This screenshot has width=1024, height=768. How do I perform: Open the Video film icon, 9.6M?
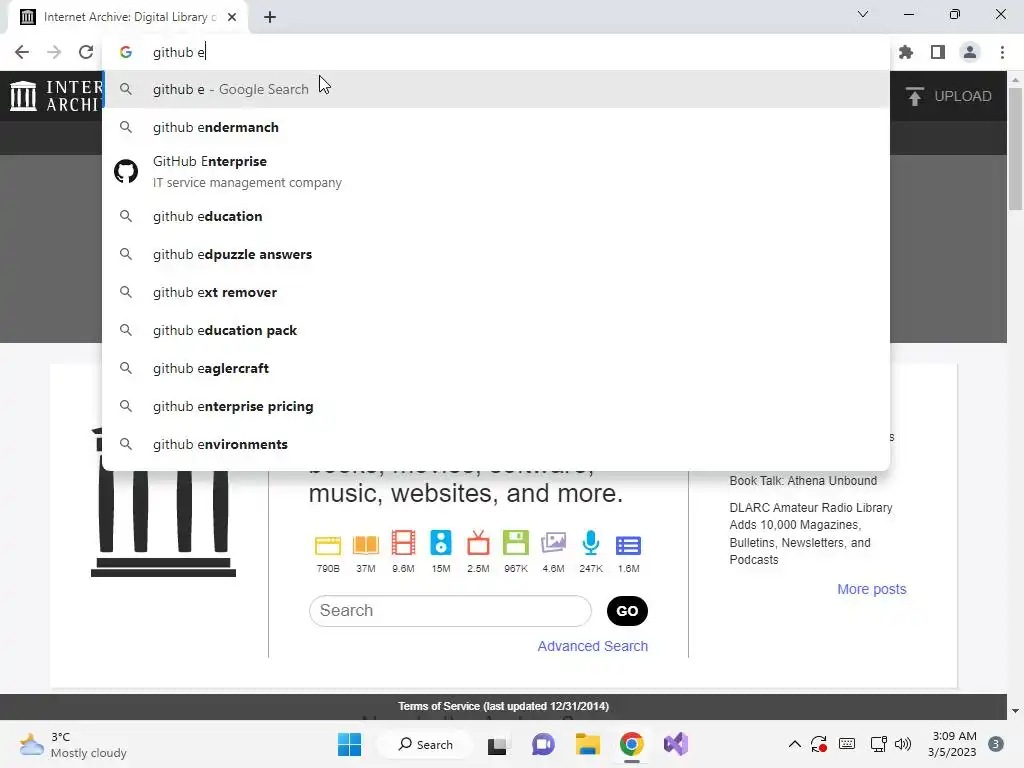point(403,543)
